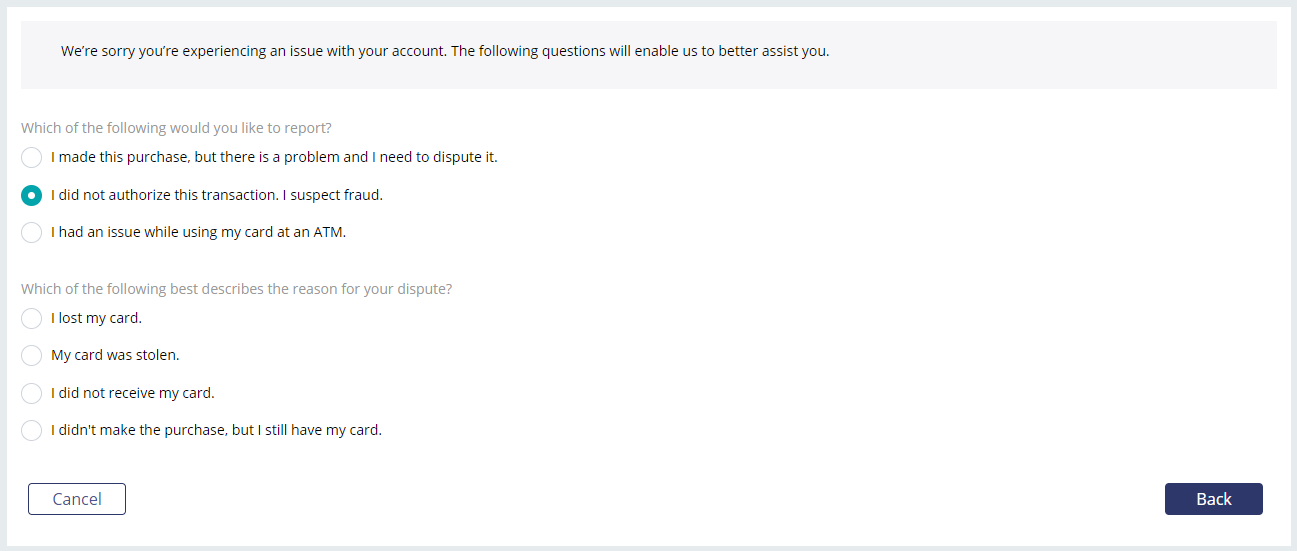Click 'Which of the following would you like to report?'
Screen dimensions: 1297x551
(x=176, y=128)
